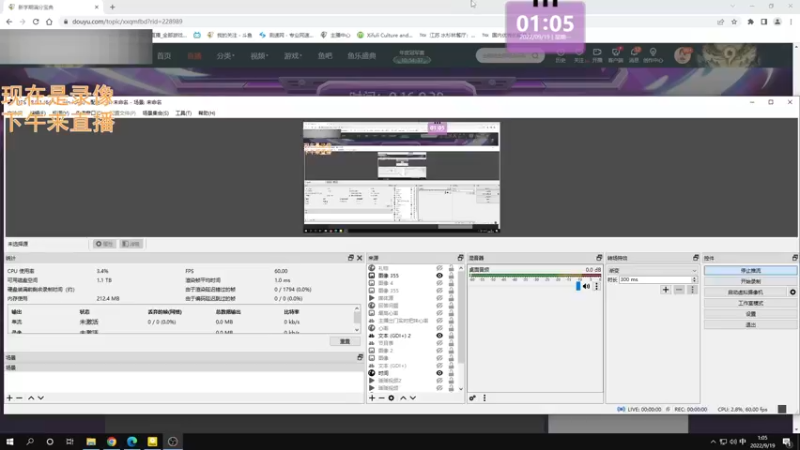Open transition properties dots icon
Image resolution: width=800 pixels, height=450 pixels.
coord(692,290)
